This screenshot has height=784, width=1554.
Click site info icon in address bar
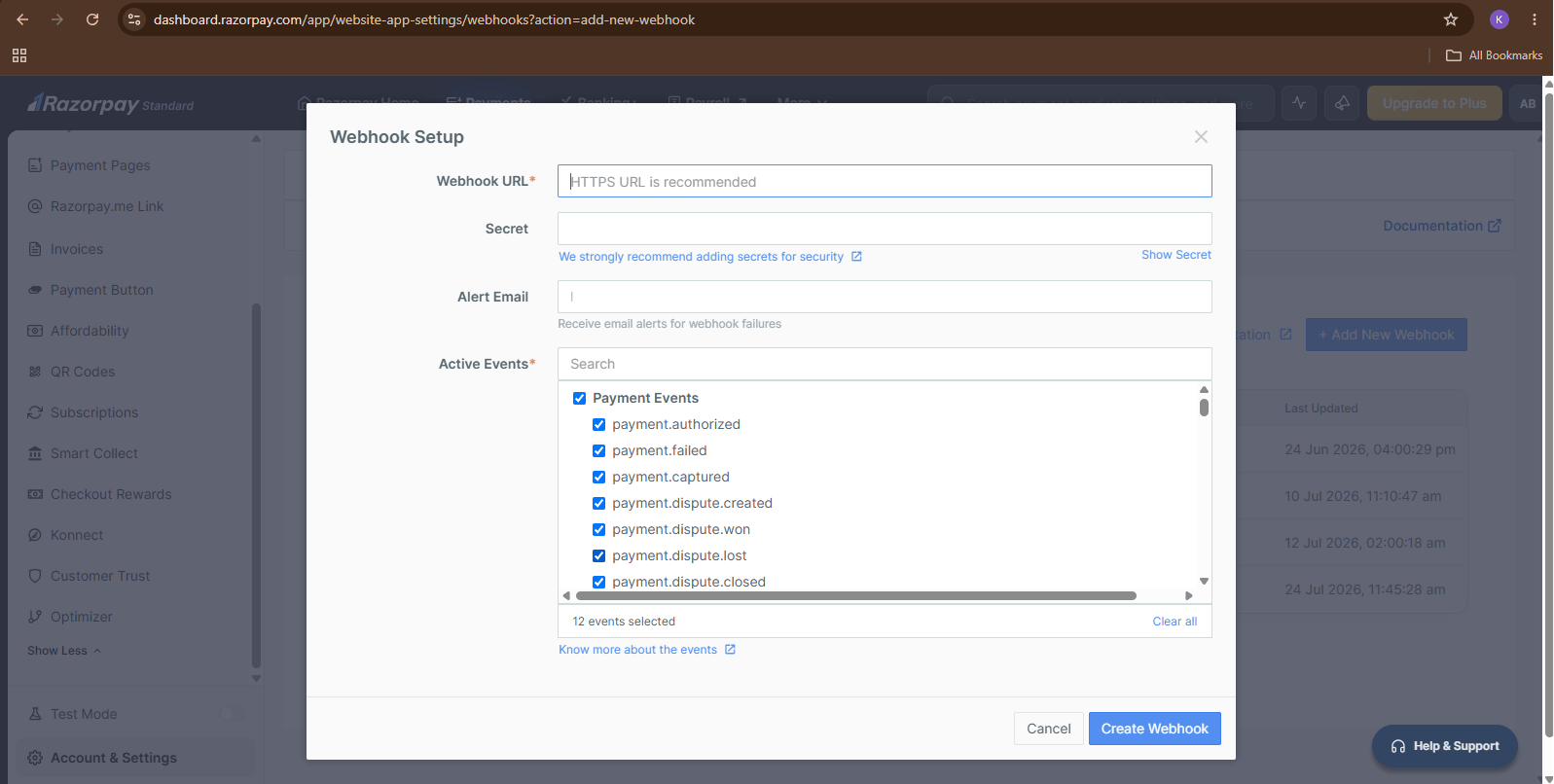click(x=134, y=19)
